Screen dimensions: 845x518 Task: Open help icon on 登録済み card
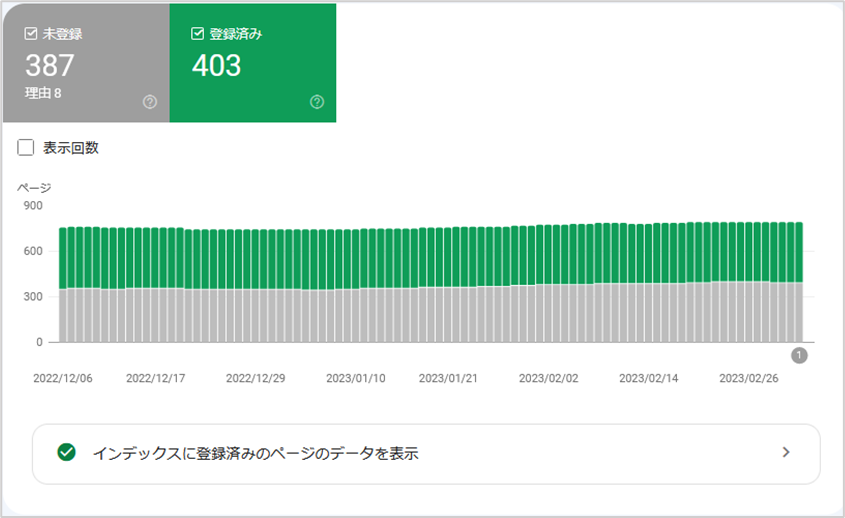click(317, 102)
